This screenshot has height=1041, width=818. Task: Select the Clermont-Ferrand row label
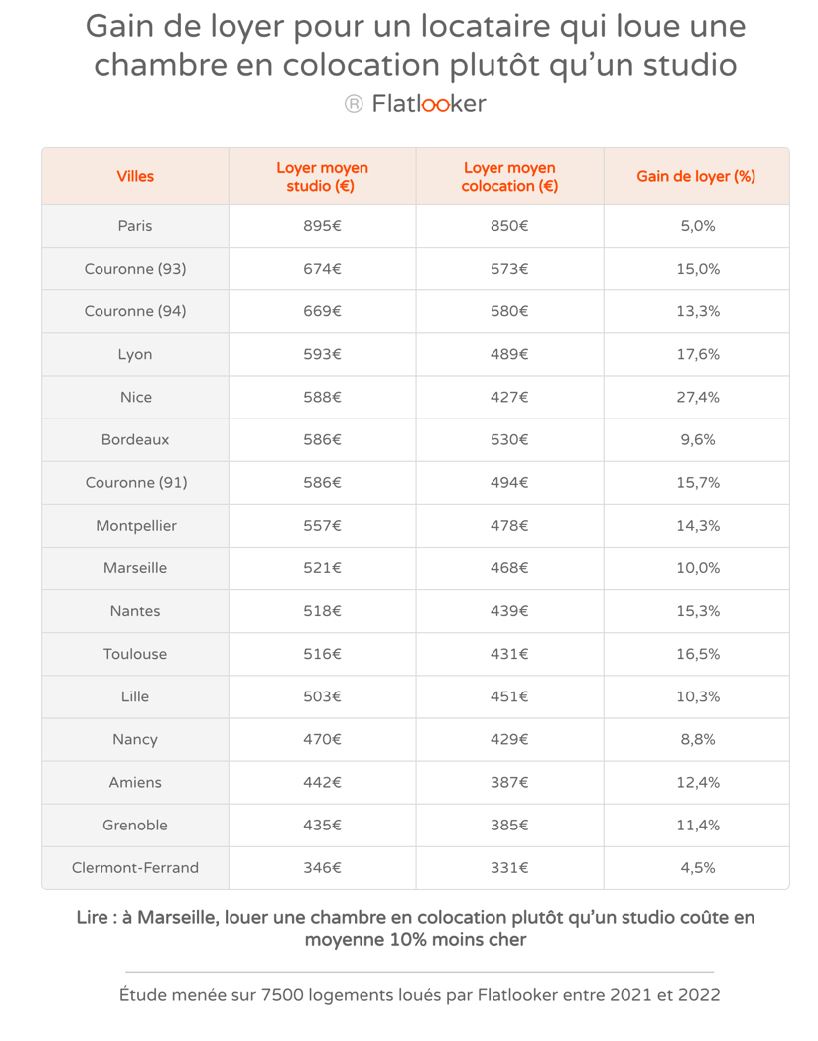(x=135, y=868)
